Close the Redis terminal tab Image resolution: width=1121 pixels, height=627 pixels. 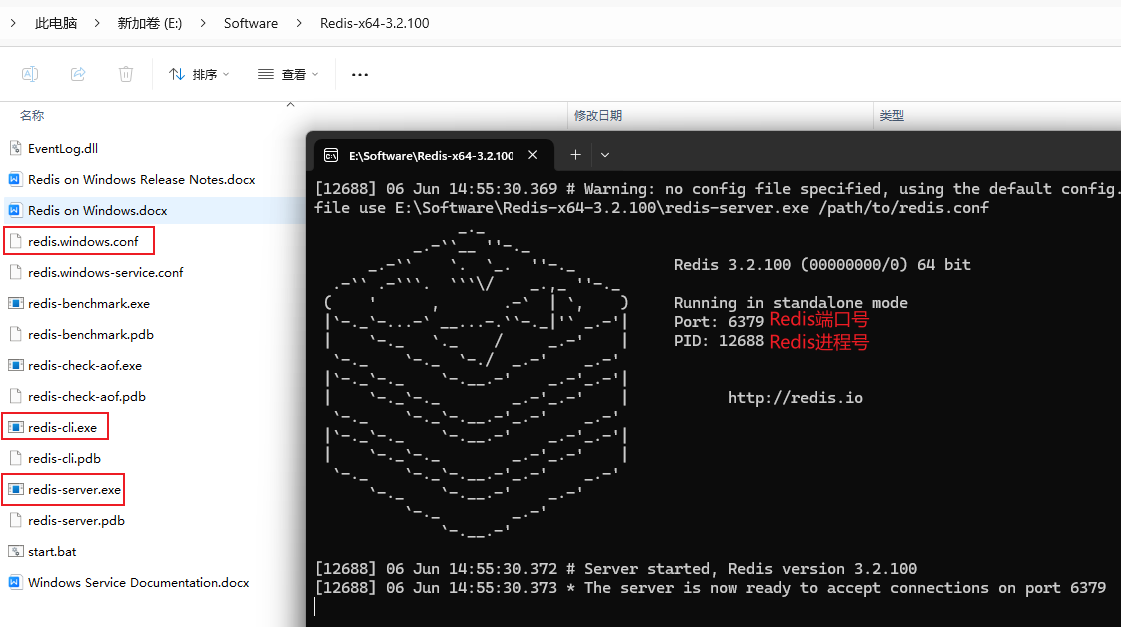(x=533, y=154)
